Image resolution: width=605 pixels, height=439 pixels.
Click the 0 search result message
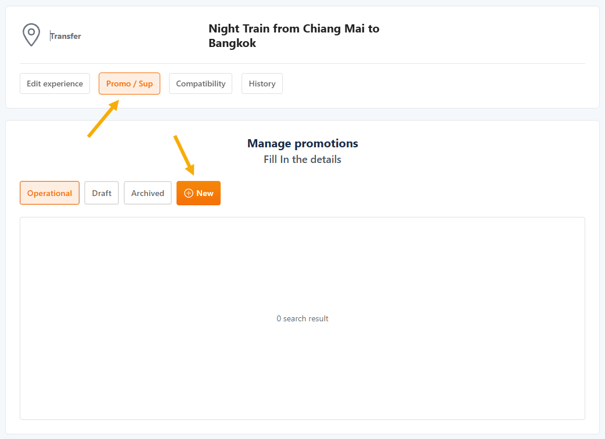(302, 319)
